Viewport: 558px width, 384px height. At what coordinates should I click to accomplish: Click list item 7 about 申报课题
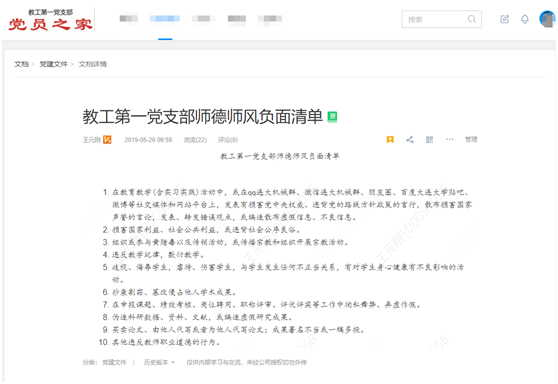[x=263, y=305]
